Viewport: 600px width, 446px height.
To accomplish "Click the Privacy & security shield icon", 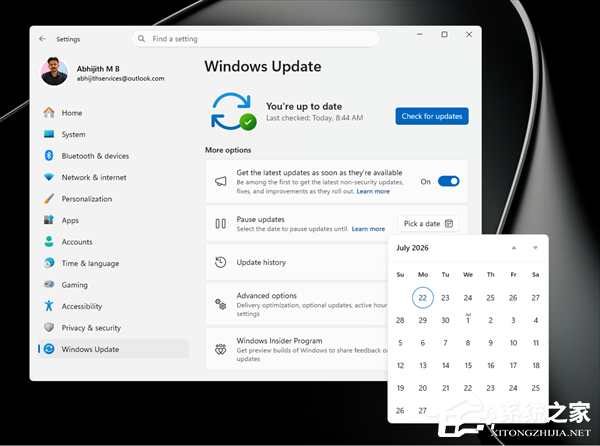I will point(49,327).
